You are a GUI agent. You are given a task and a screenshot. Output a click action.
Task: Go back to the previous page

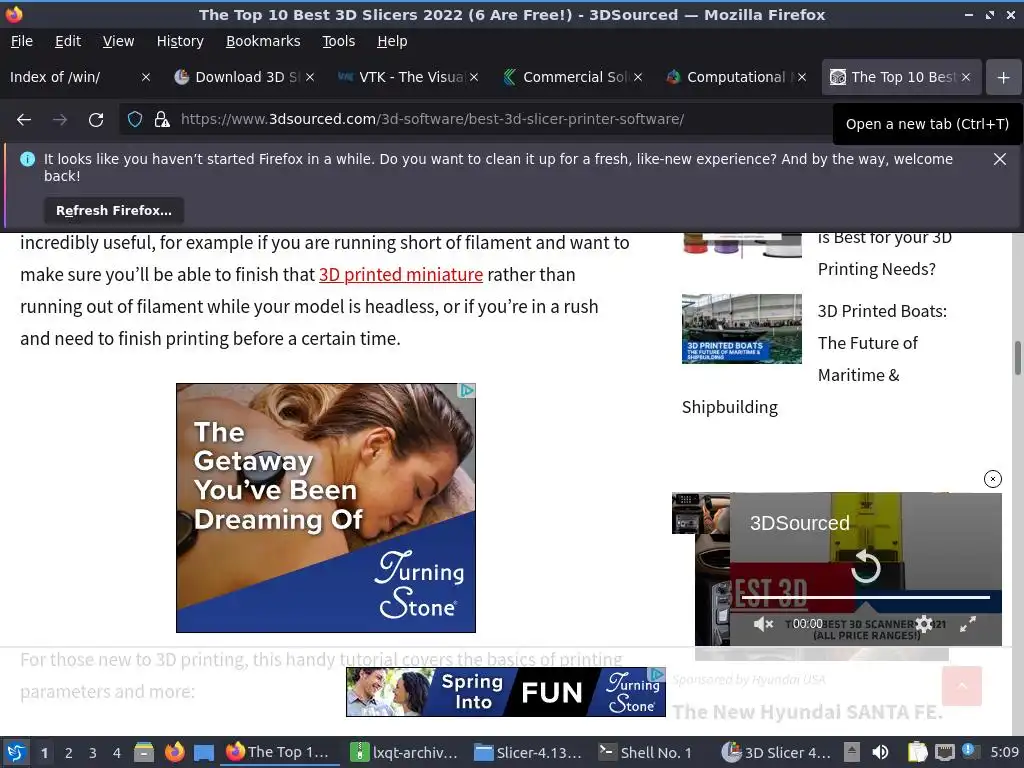[24, 120]
